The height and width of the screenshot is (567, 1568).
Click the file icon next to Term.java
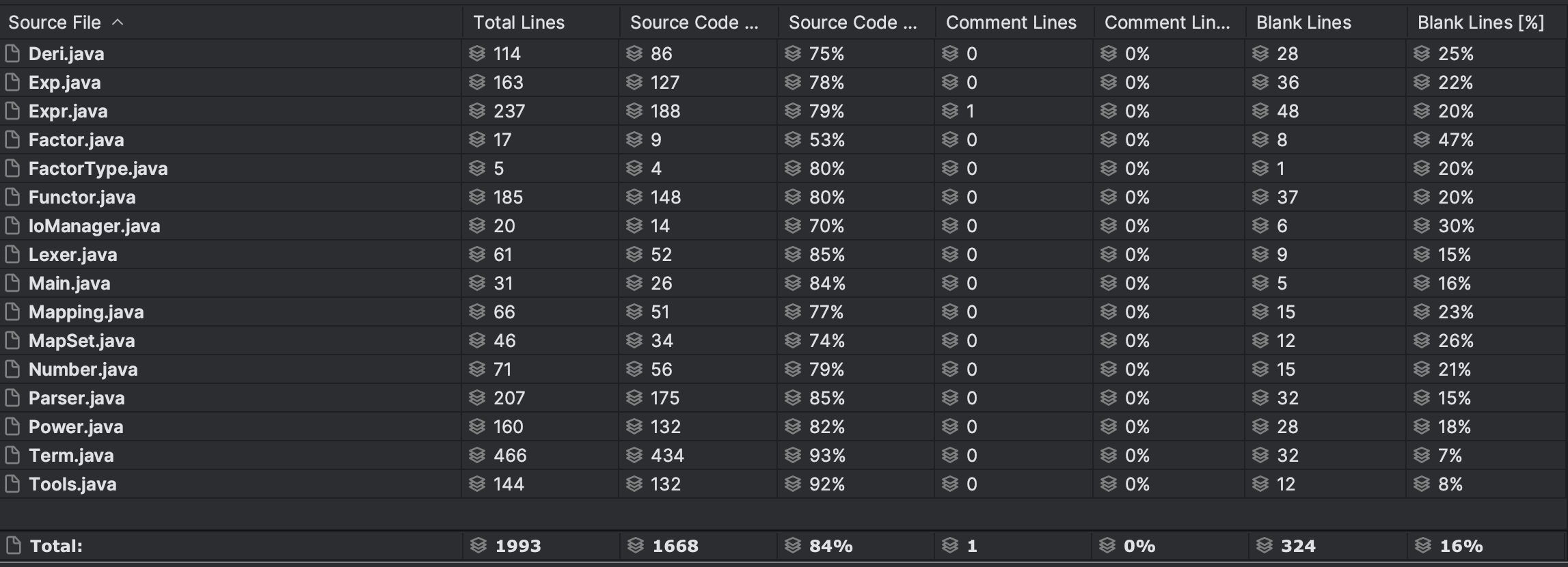(12, 455)
